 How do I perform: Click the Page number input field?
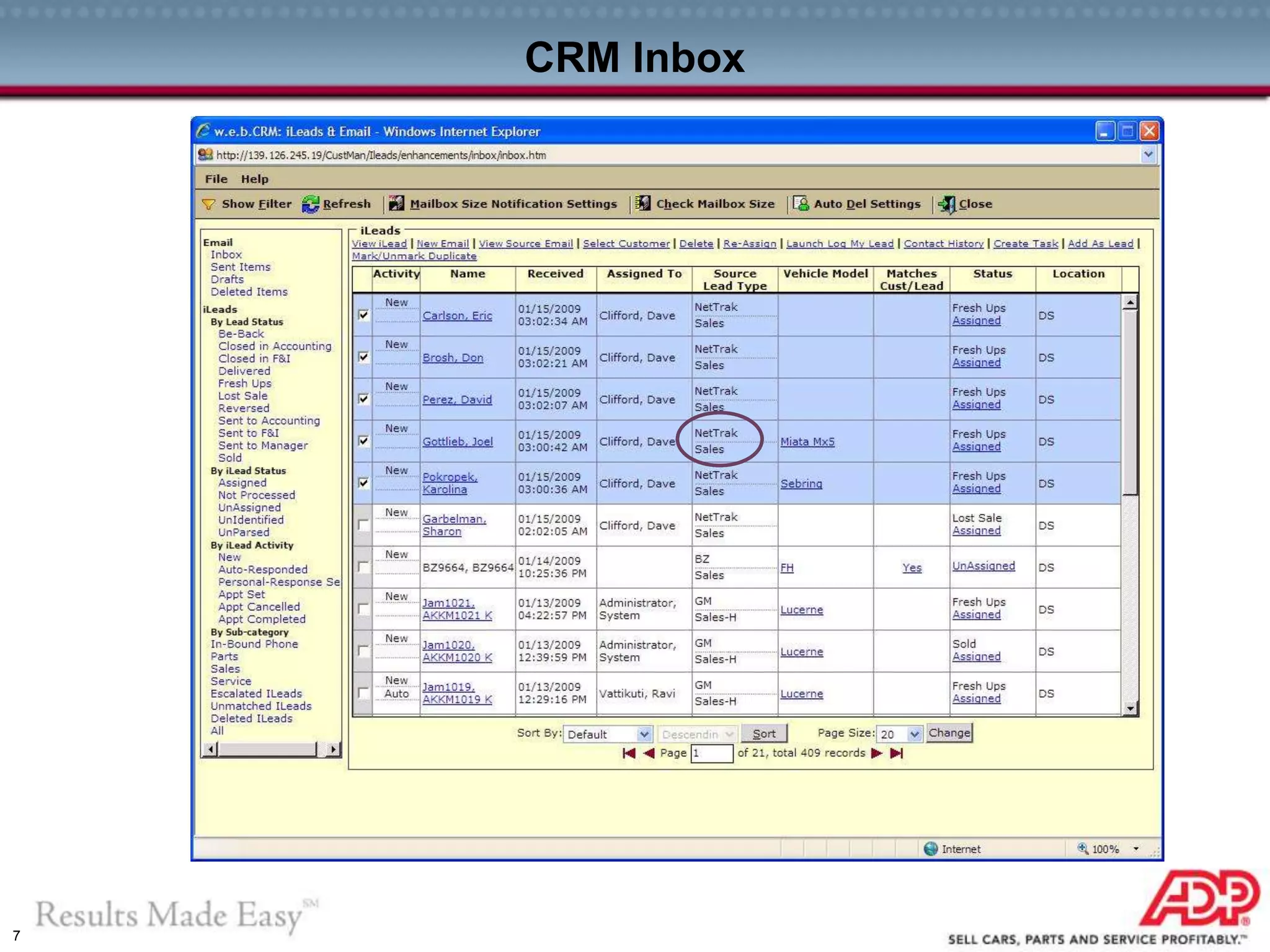(x=712, y=753)
